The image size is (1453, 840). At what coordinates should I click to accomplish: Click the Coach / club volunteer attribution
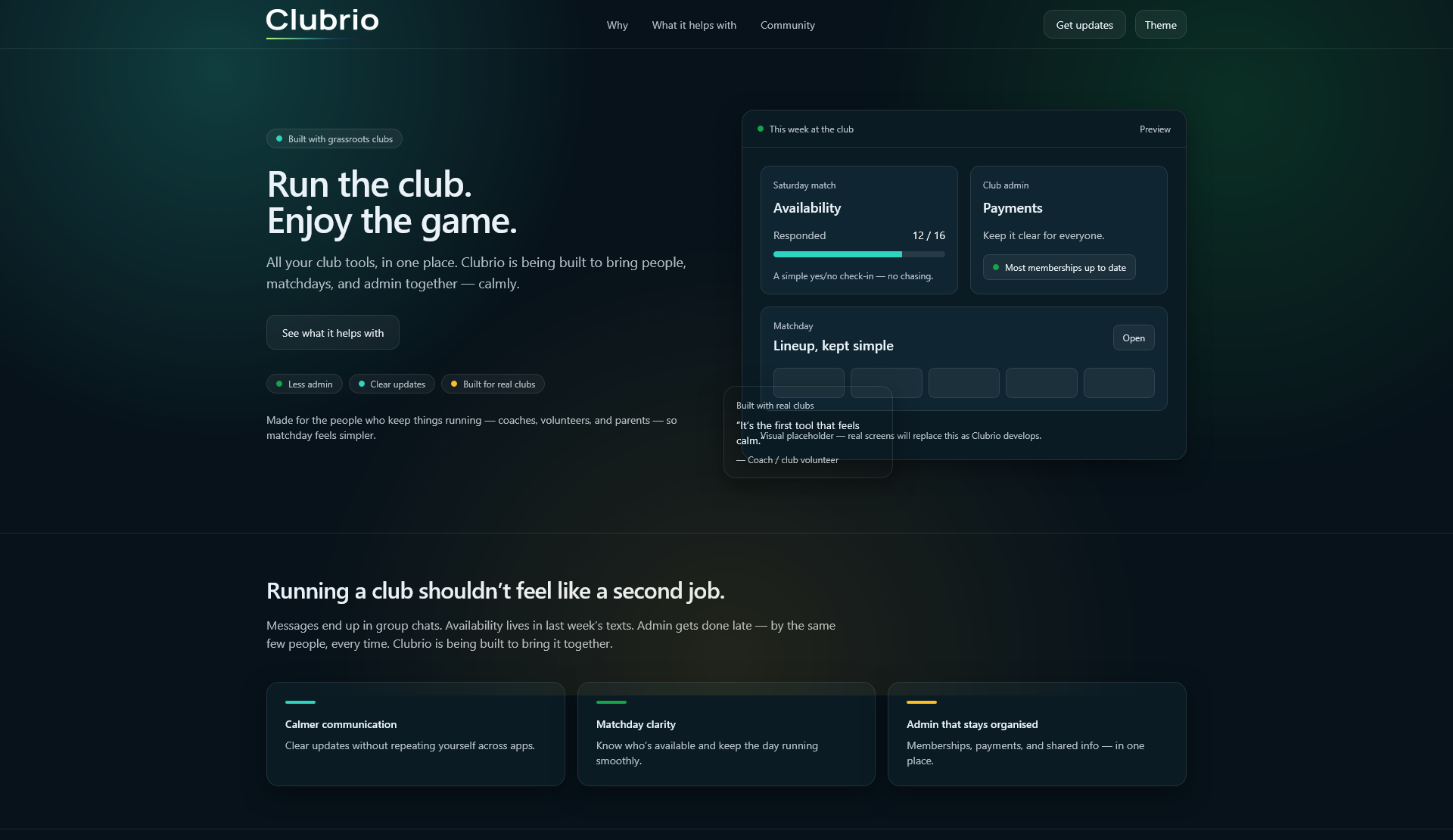(x=787, y=460)
